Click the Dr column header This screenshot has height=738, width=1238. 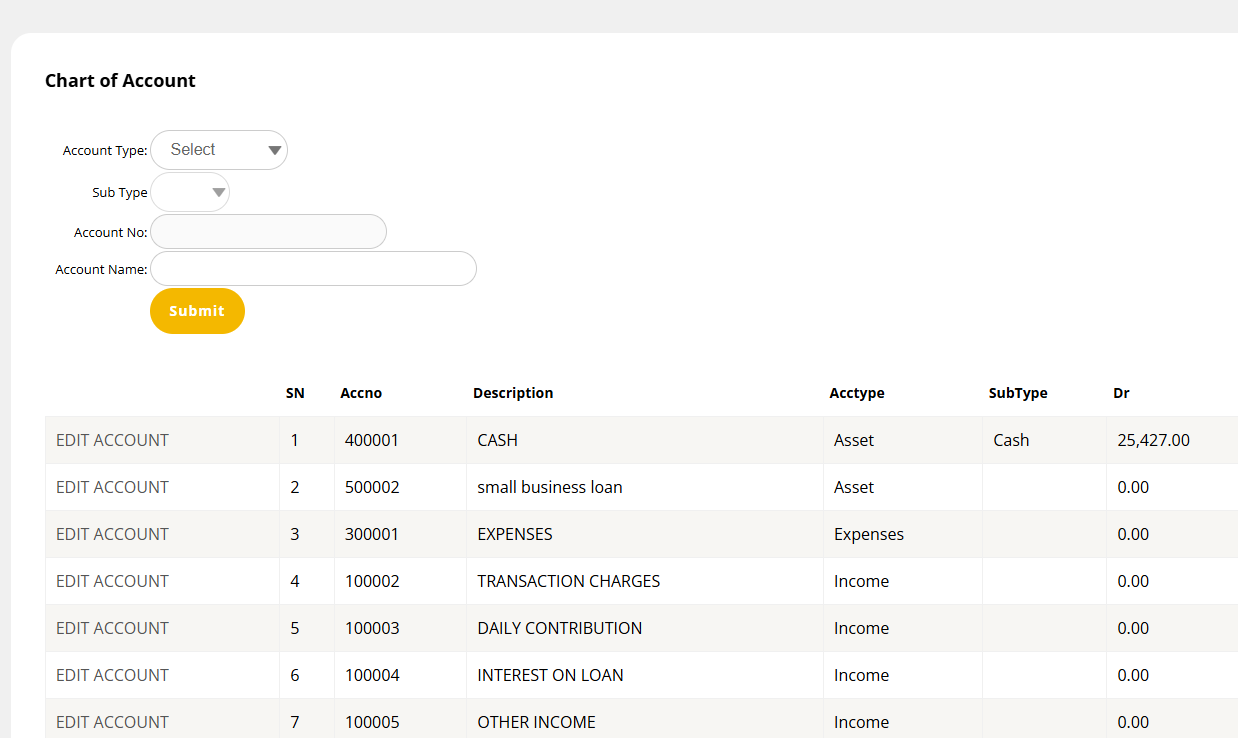[x=1121, y=393]
